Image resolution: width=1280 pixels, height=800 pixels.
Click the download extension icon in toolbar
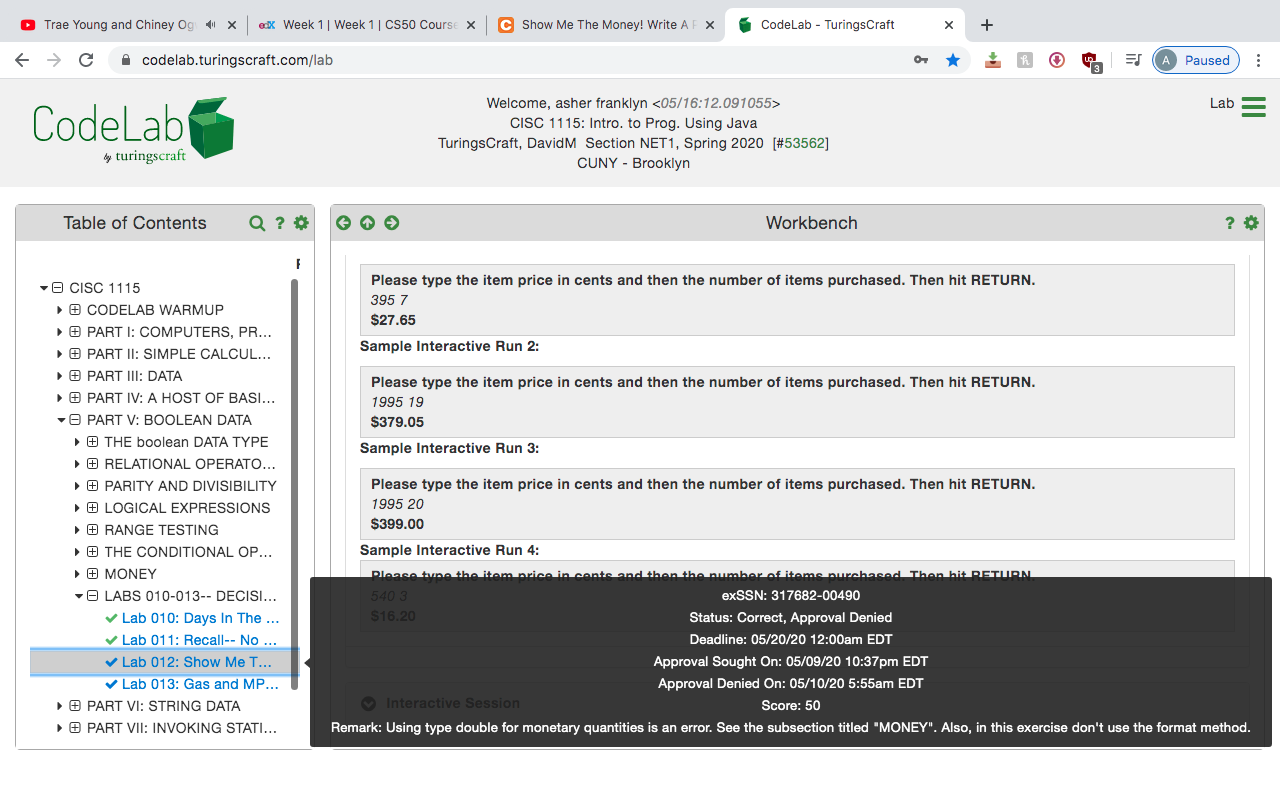pyautogui.click(x=993, y=60)
